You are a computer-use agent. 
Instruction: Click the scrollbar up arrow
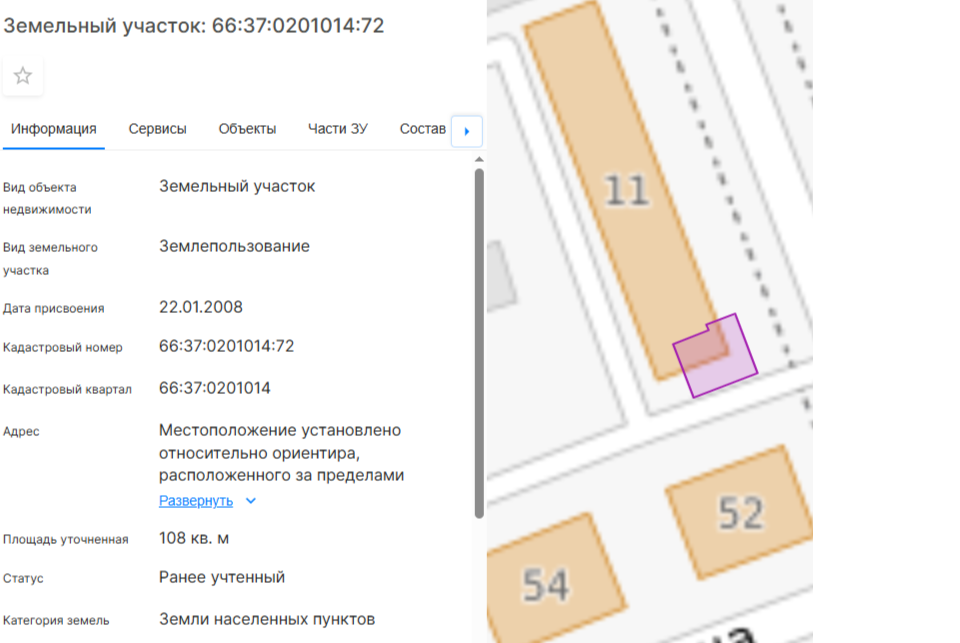[x=479, y=159]
